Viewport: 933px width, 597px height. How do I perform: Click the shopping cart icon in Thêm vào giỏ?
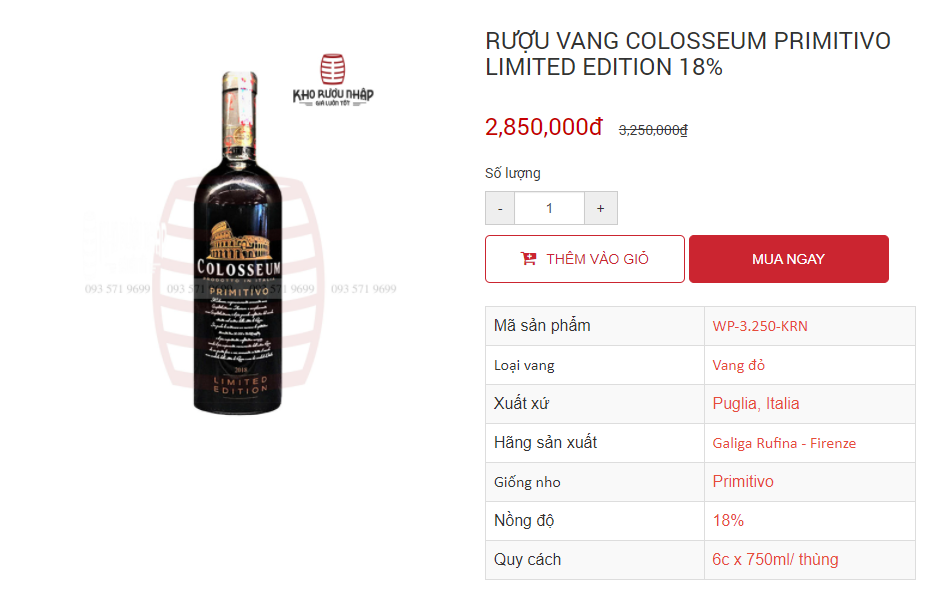528,258
